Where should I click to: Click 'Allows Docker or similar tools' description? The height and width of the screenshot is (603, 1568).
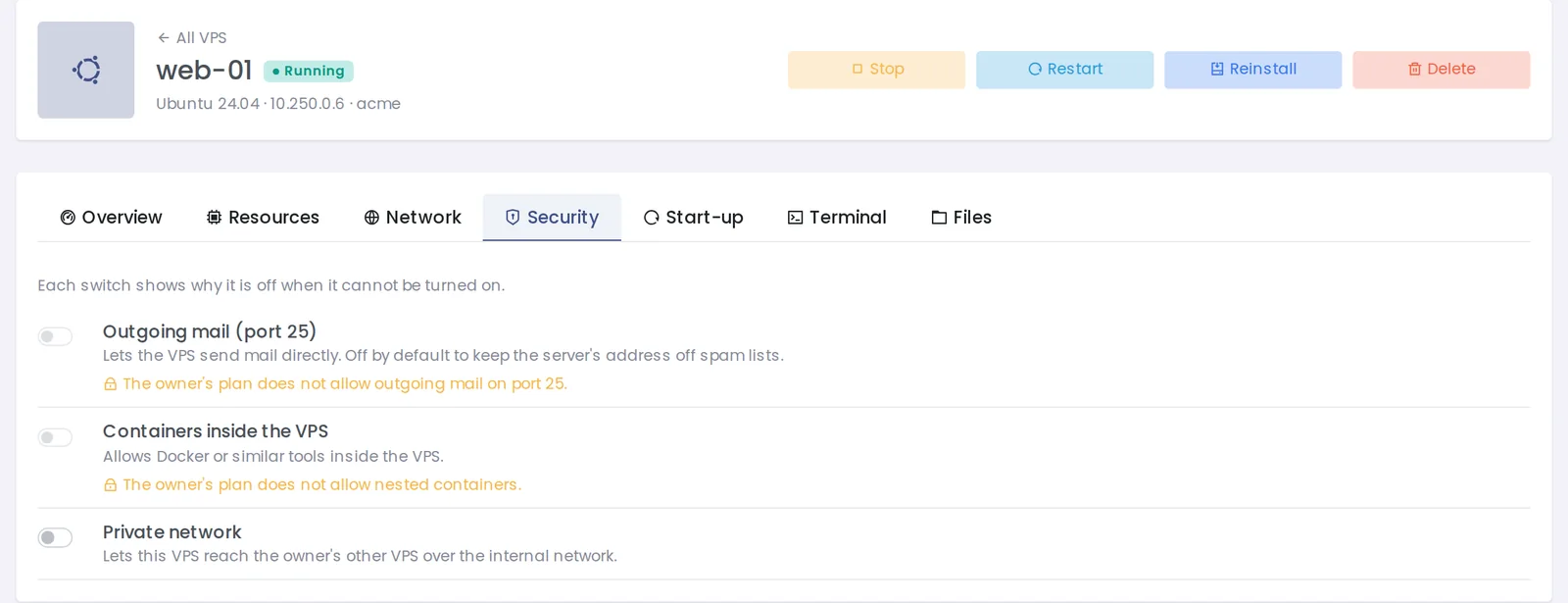pos(273,457)
